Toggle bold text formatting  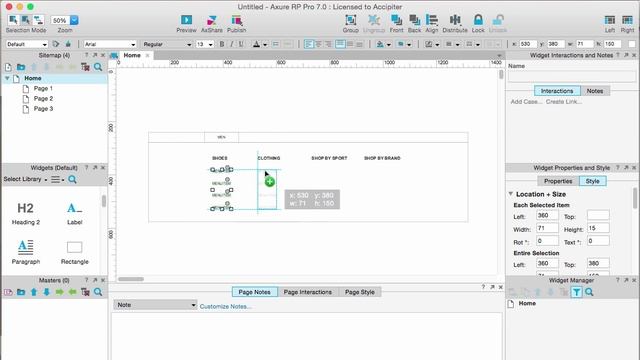tap(222, 44)
